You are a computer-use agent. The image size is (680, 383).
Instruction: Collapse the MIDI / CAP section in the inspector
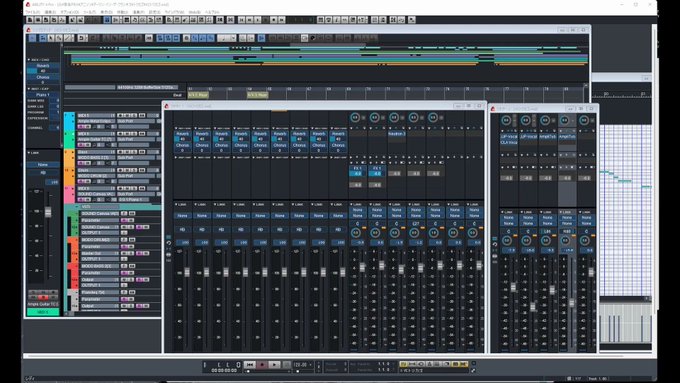click(29, 88)
